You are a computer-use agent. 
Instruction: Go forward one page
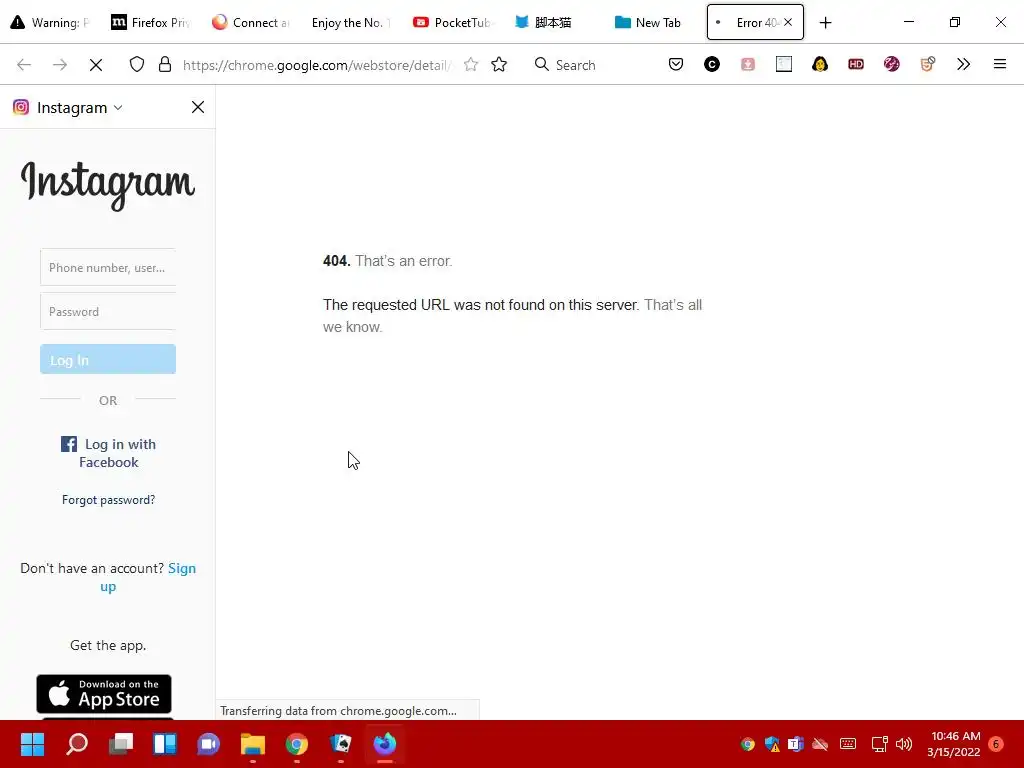[59, 65]
